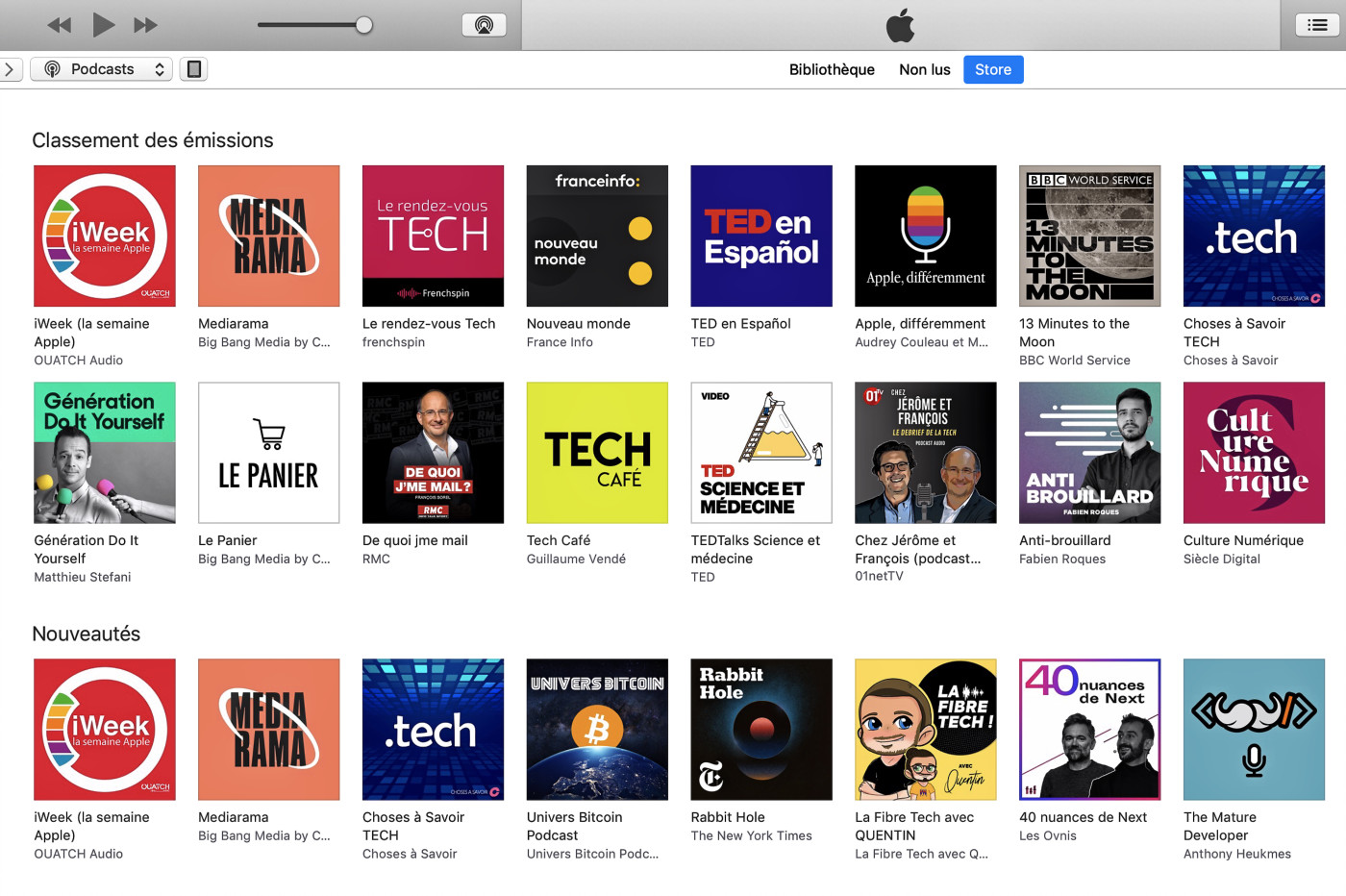Click the Siècle Digital publisher text
The image size is (1346, 896).
(1222, 559)
